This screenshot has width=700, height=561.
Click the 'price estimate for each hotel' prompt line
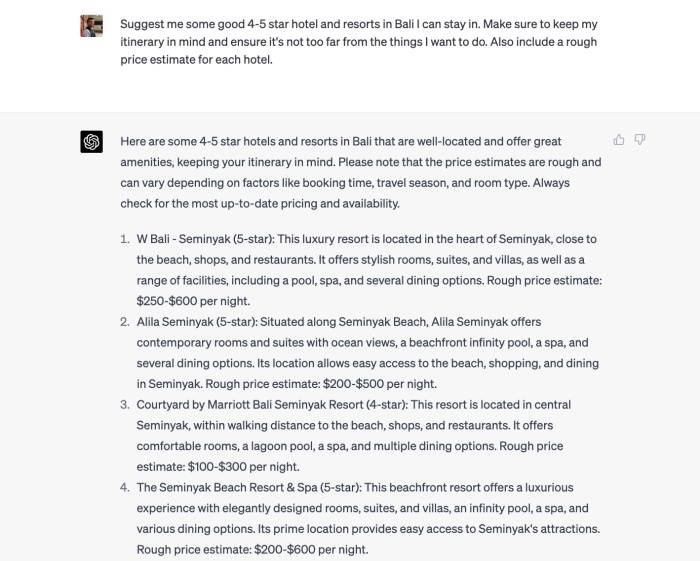tap(196, 59)
